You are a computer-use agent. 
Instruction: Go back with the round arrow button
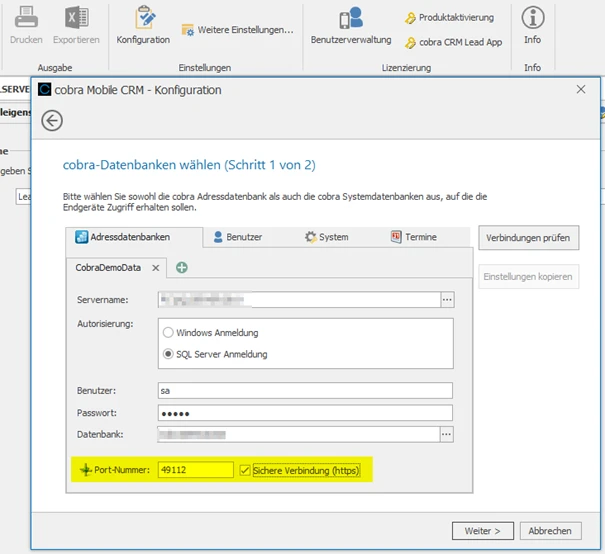(x=52, y=120)
